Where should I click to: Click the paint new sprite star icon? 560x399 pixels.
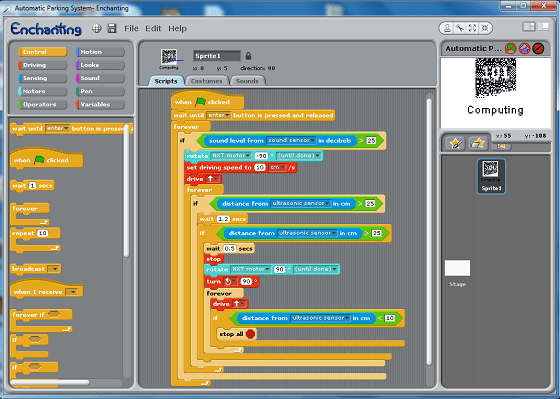[456, 144]
